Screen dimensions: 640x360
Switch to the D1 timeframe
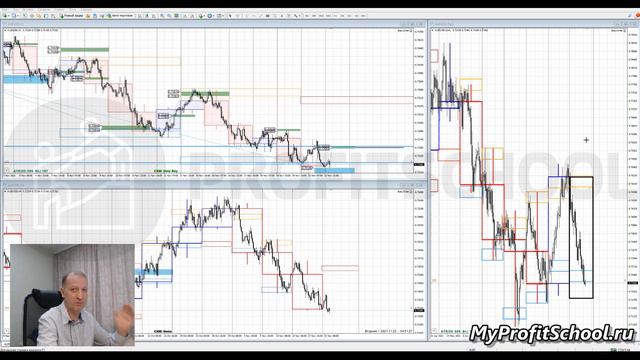349,16
